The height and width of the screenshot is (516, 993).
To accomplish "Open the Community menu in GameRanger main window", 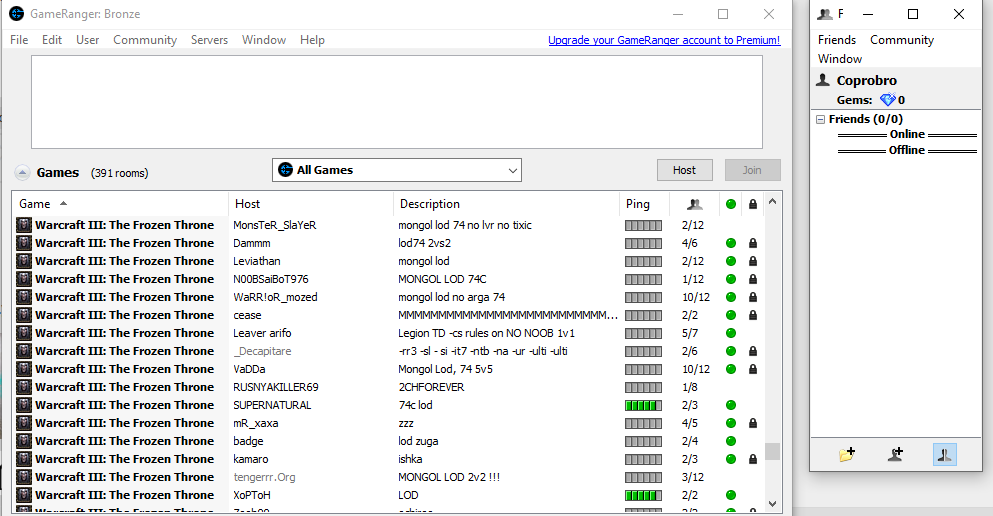I will [145, 40].
